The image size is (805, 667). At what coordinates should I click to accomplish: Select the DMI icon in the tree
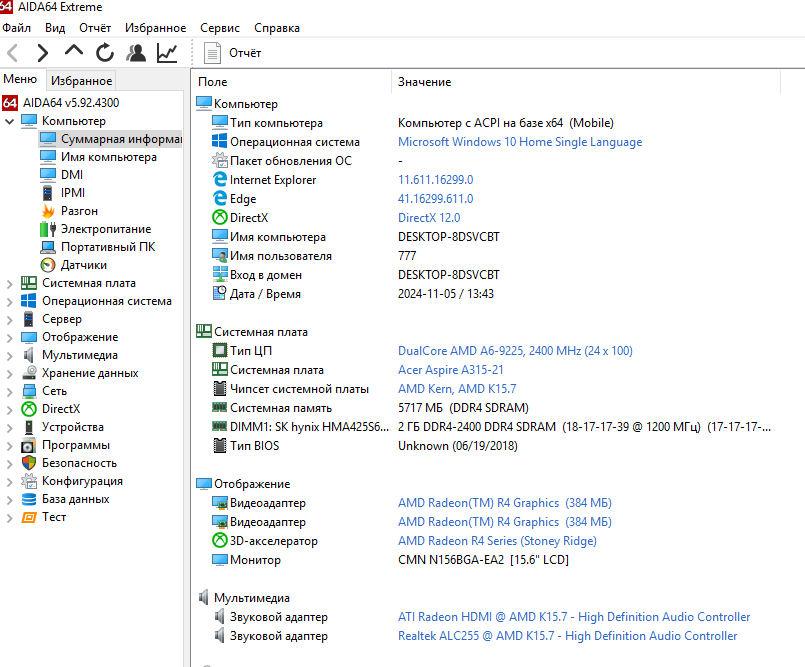pos(48,175)
